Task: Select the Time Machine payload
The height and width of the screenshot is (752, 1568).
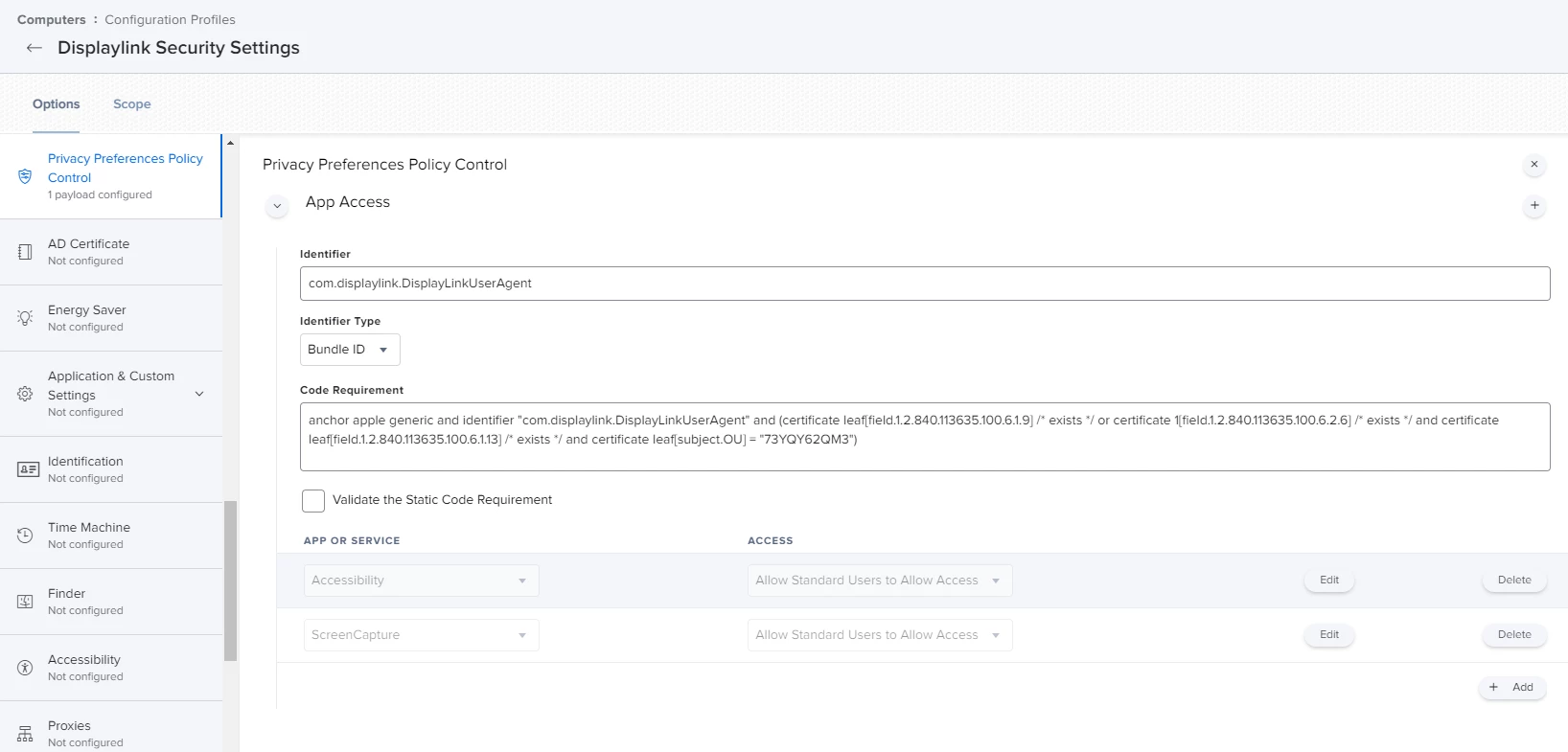Action: (x=111, y=536)
